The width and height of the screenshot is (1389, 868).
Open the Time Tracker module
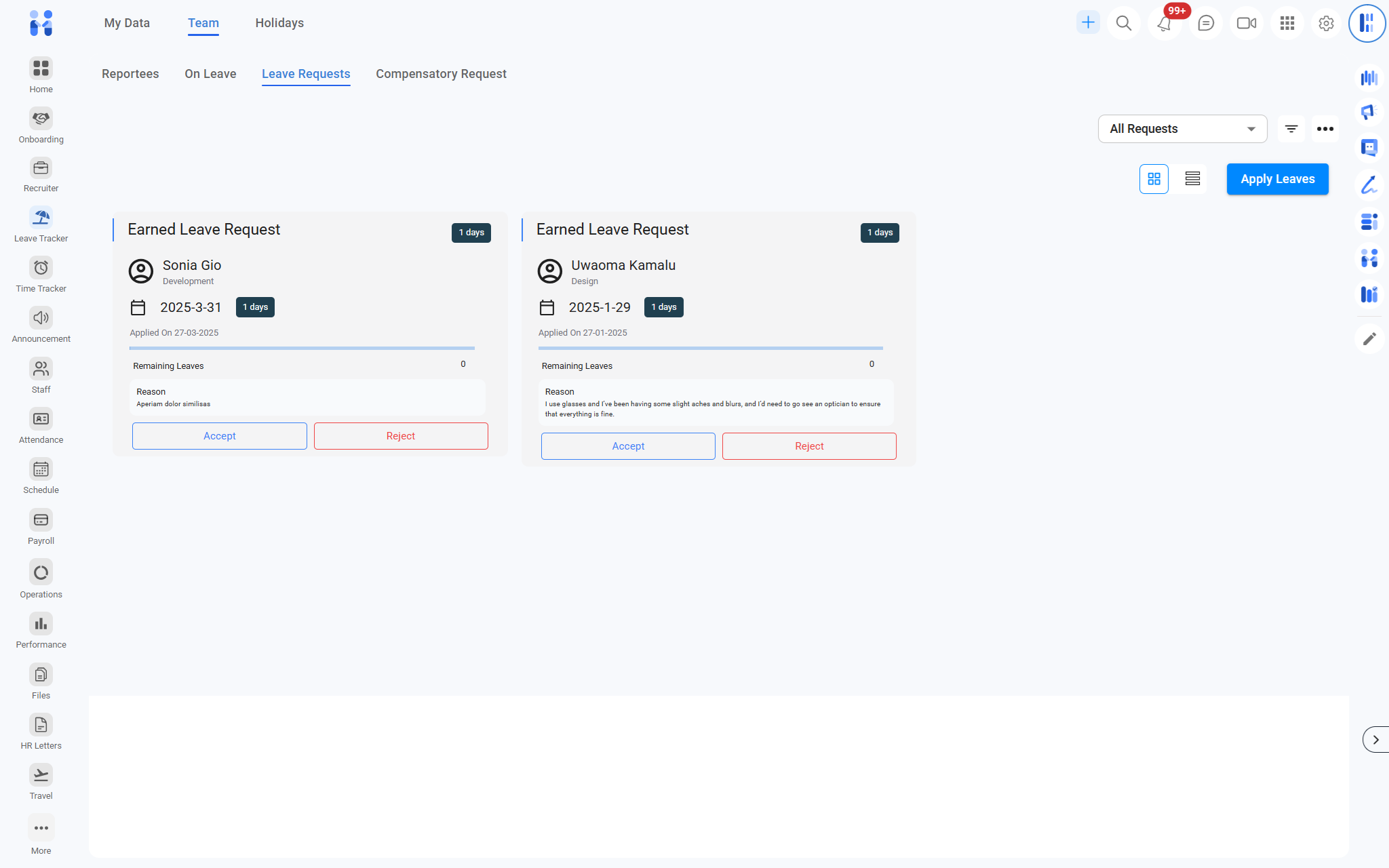[x=41, y=268]
